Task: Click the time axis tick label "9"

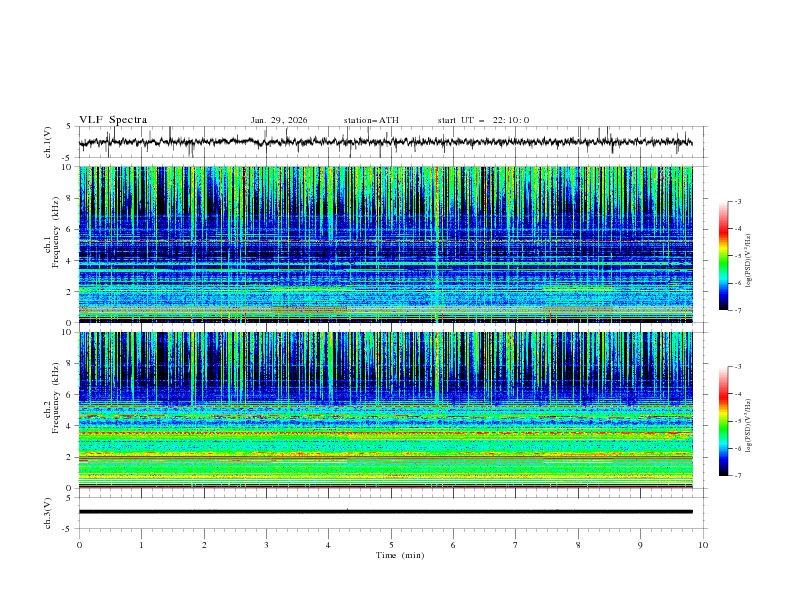Action: point(640,545)
